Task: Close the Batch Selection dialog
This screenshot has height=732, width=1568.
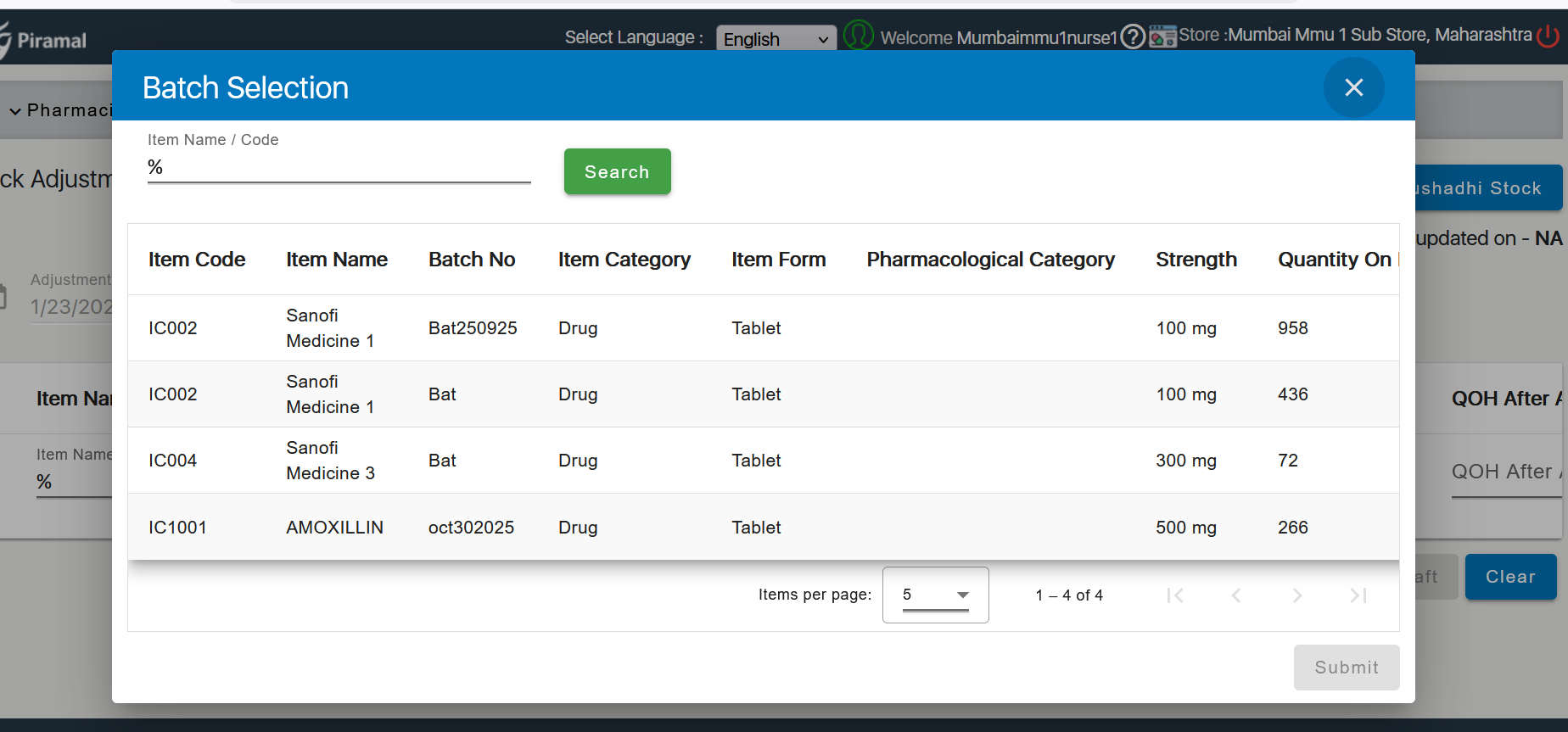Action: [x=1353, y=87]
